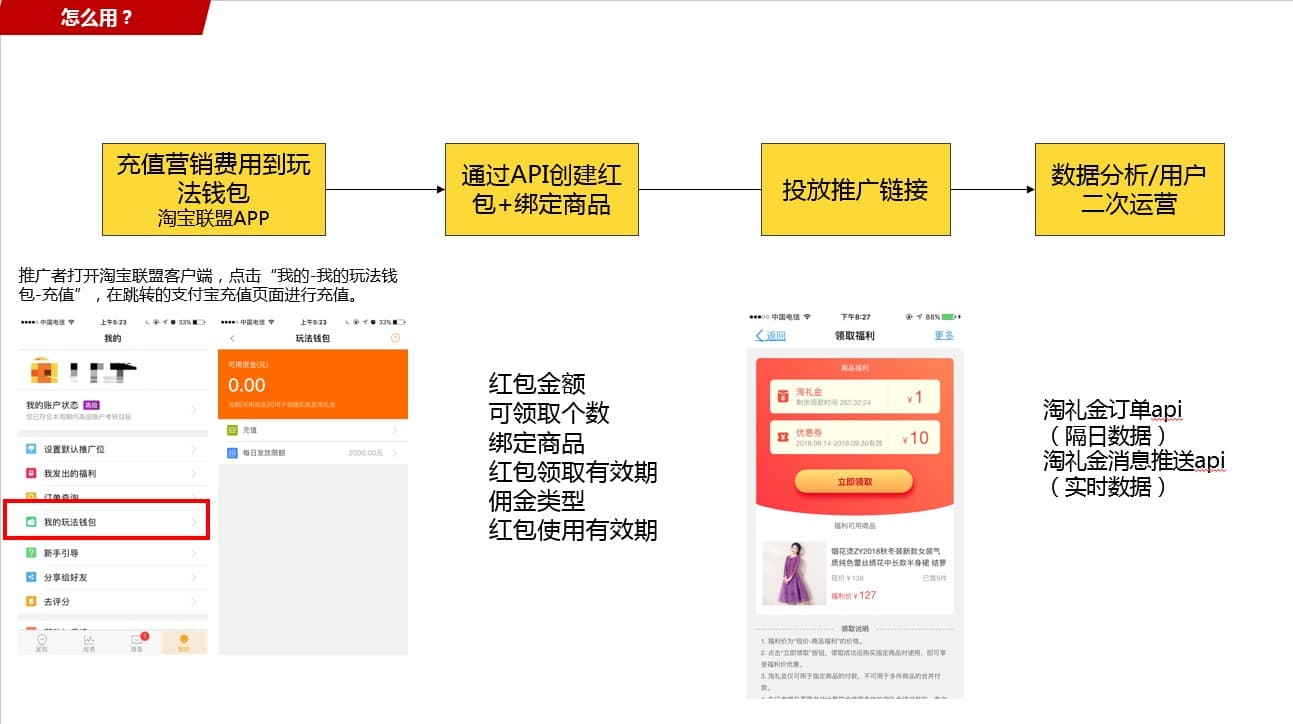This screenshot has height=724, width=1293.
Task: Click the 淘礼金订单api text
Action: (1113, 409)
